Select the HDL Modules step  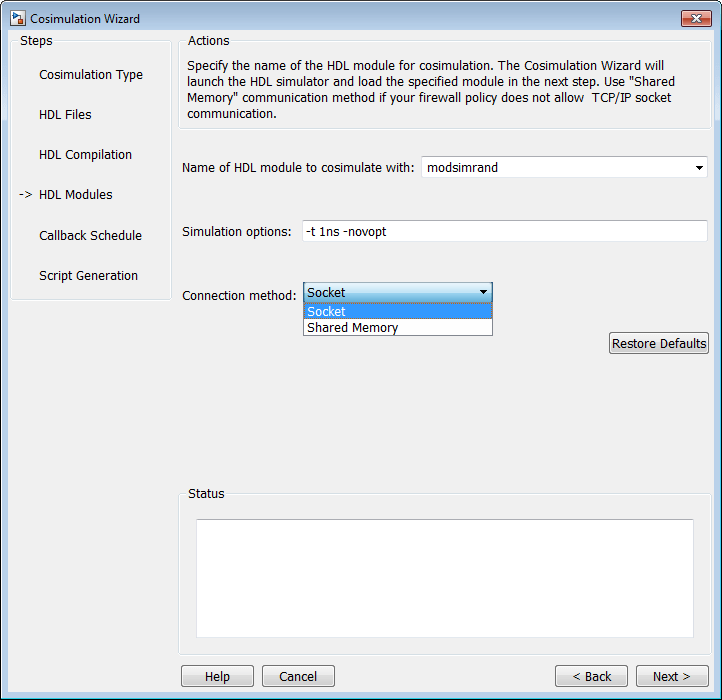click(75, 195)
